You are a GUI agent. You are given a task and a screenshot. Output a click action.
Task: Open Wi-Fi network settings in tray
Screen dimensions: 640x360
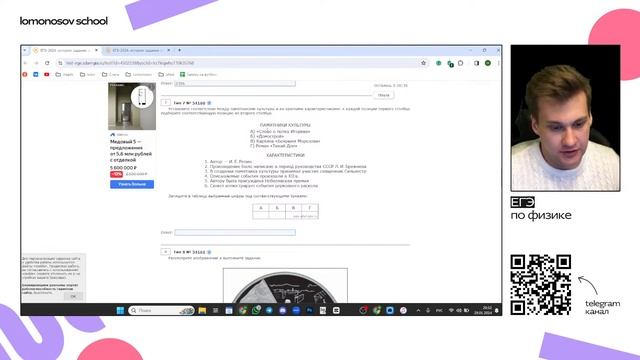tap(451, 311)
